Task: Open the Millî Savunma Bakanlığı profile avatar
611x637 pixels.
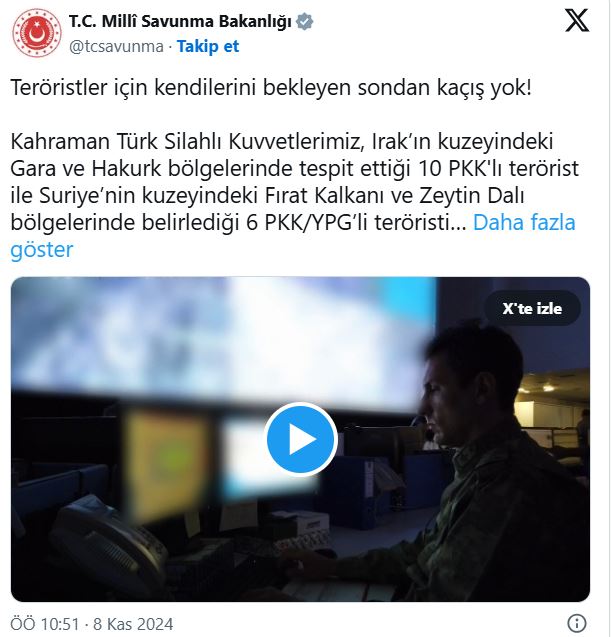Action: click(37, 33)
